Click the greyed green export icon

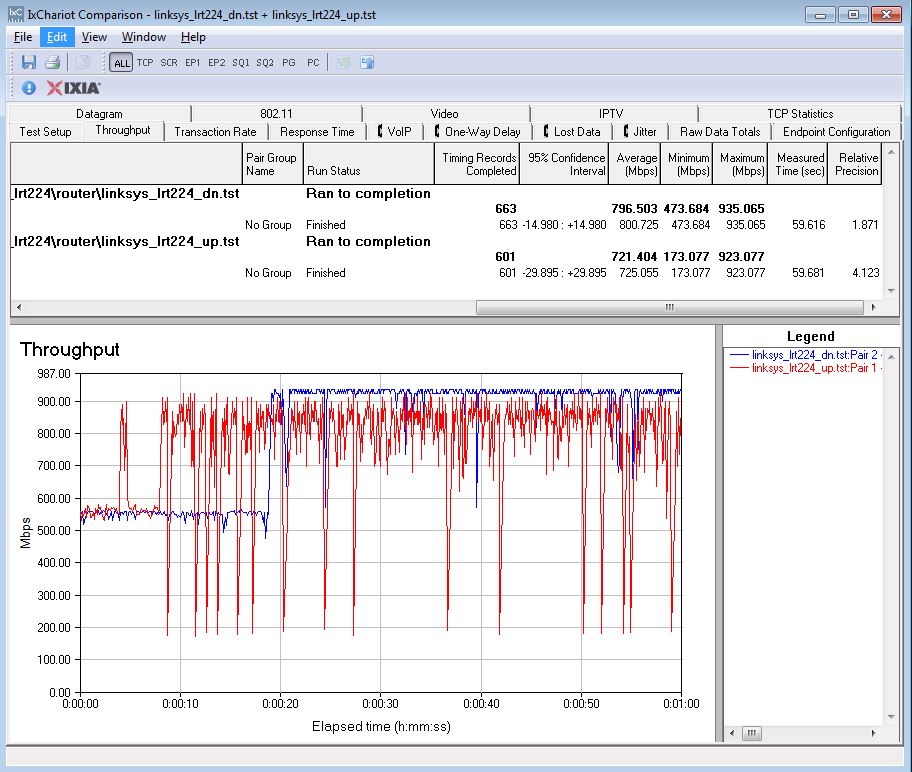point(343,62)
